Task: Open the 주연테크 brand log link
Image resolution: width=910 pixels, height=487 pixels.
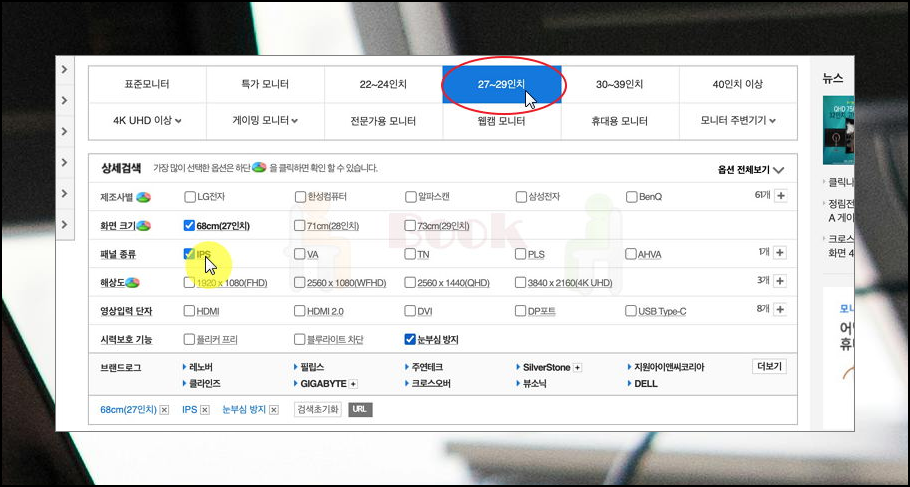Action: click(428, 367)
